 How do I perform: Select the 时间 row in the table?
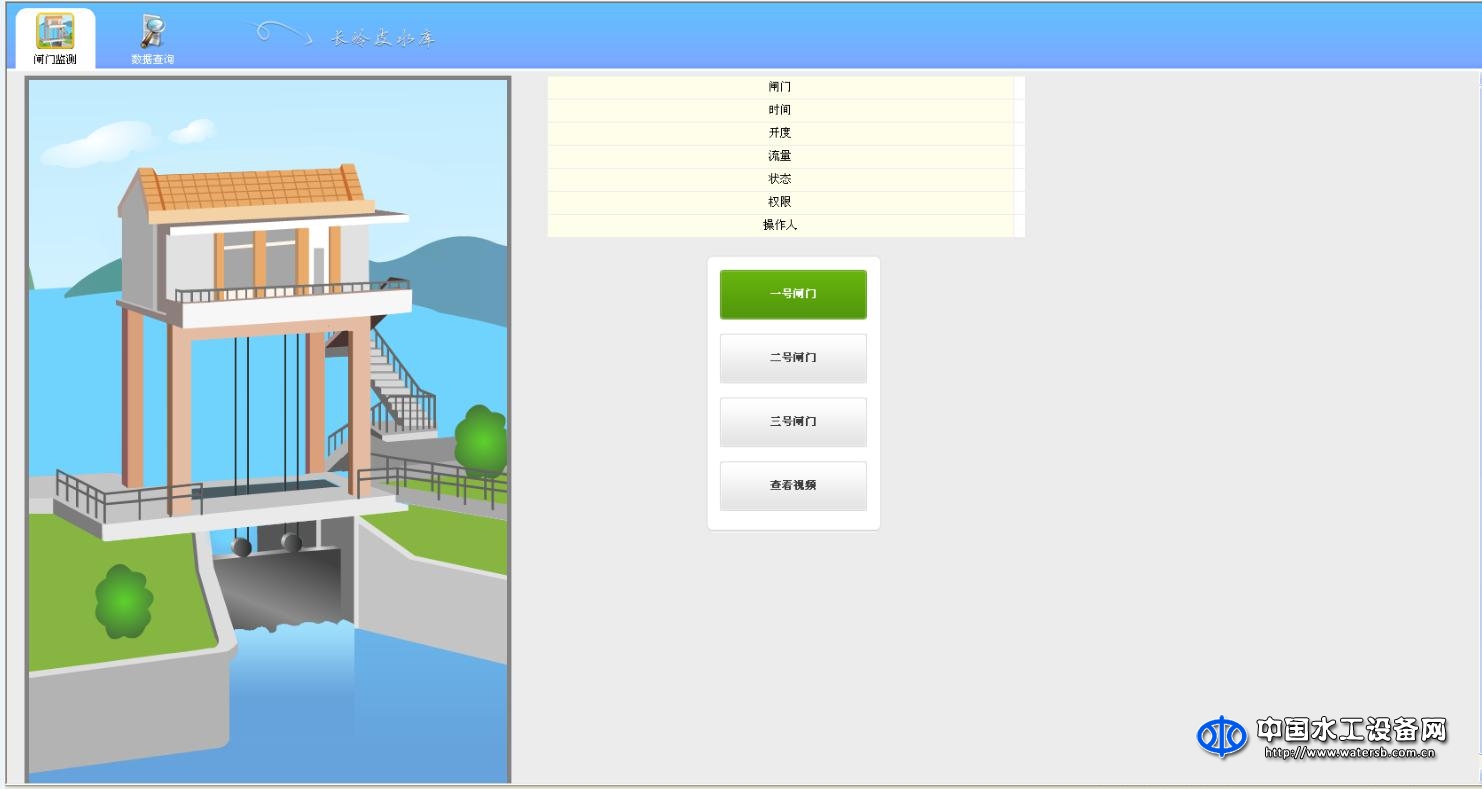[x=780, y=110]
